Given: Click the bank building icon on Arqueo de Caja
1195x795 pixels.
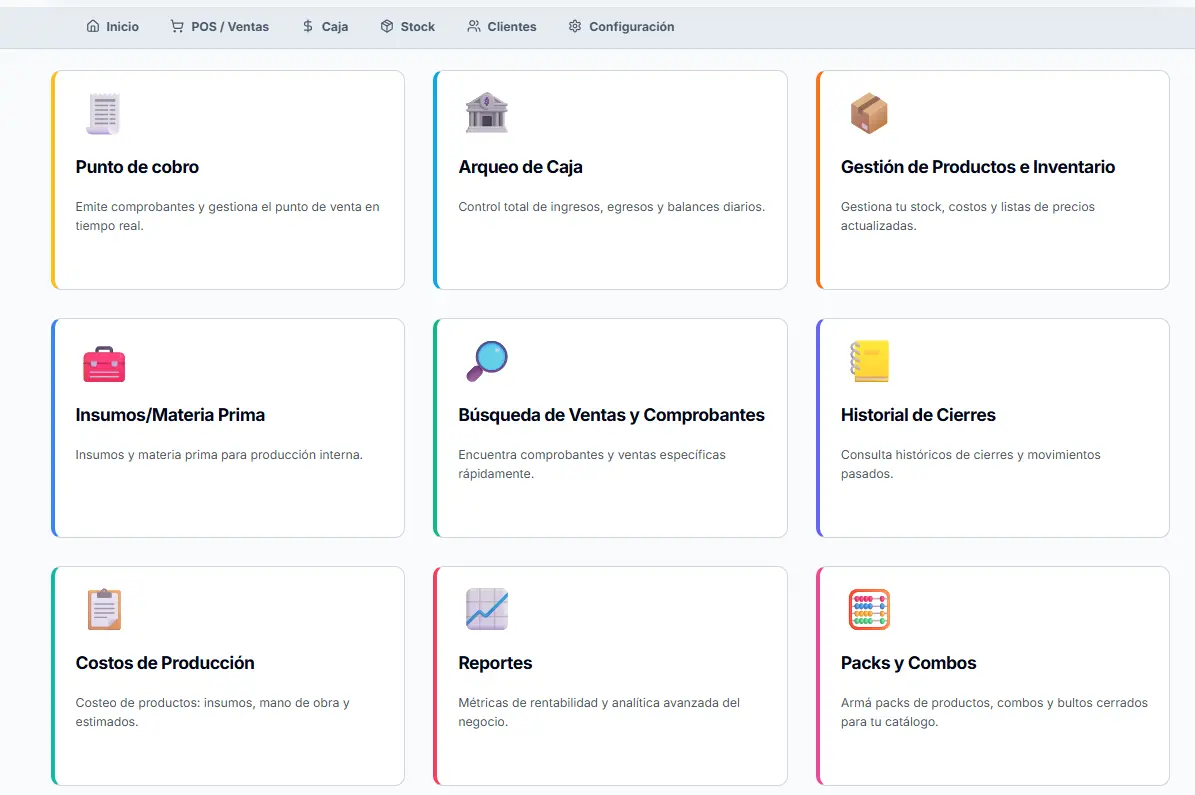Looking at the screenshot, I should 486,113.
